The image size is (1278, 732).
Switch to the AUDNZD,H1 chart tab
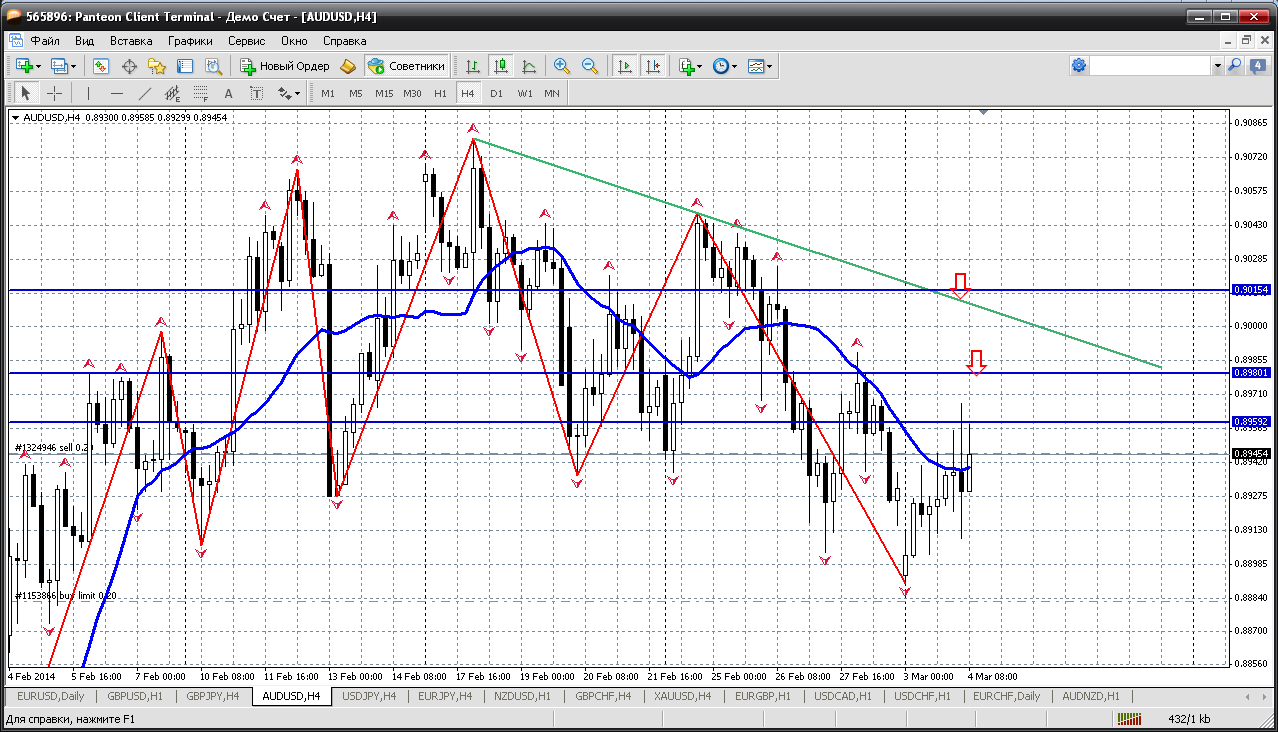[x=1090, y=696]
